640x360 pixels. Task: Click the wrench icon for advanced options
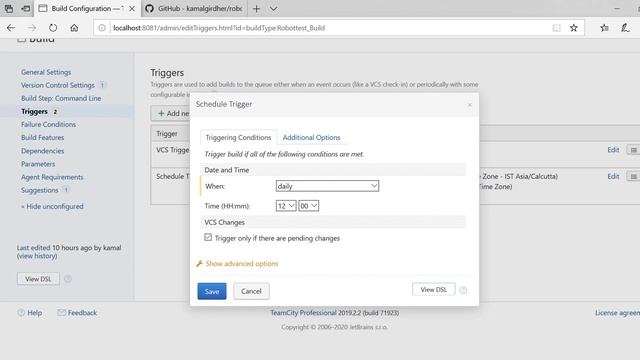[200, 263]
